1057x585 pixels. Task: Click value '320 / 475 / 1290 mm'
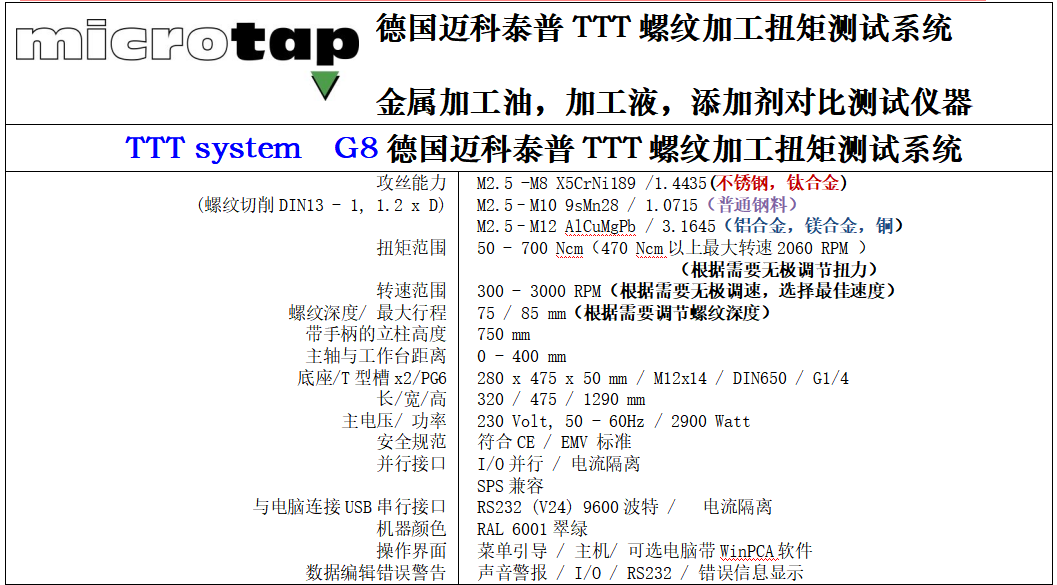click(x=561, y=400)
